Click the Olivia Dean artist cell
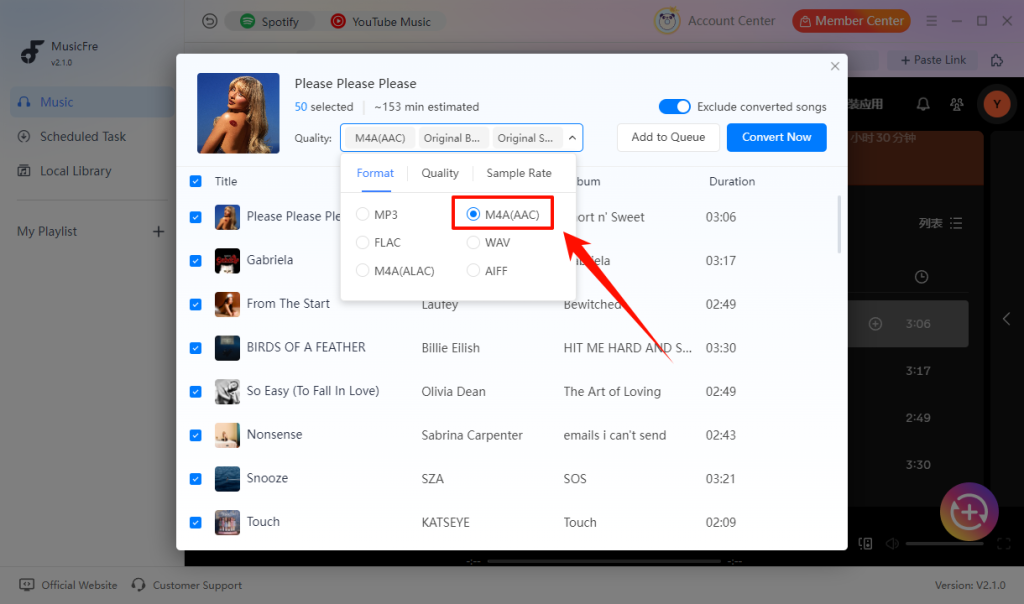The image size is (1024, 604). click(453, 392)
